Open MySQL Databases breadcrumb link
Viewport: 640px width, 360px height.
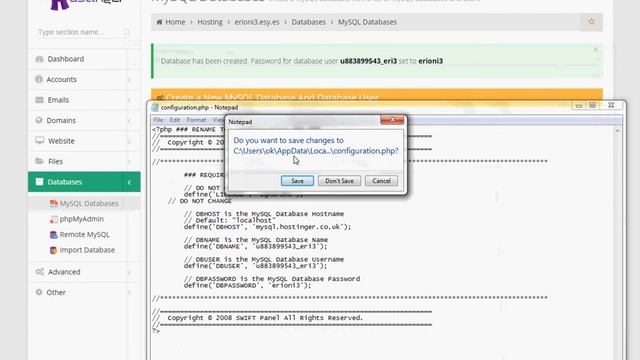pyautogui.click(x=367, y=22)
